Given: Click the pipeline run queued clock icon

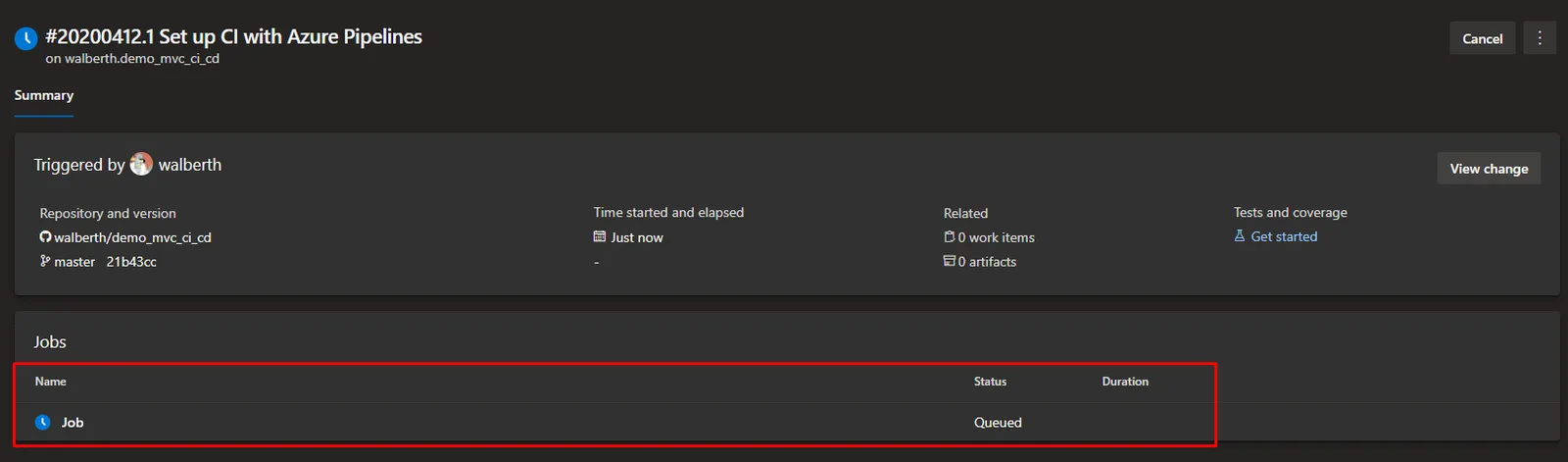Looking at the screenshot, I should [25, 39].
